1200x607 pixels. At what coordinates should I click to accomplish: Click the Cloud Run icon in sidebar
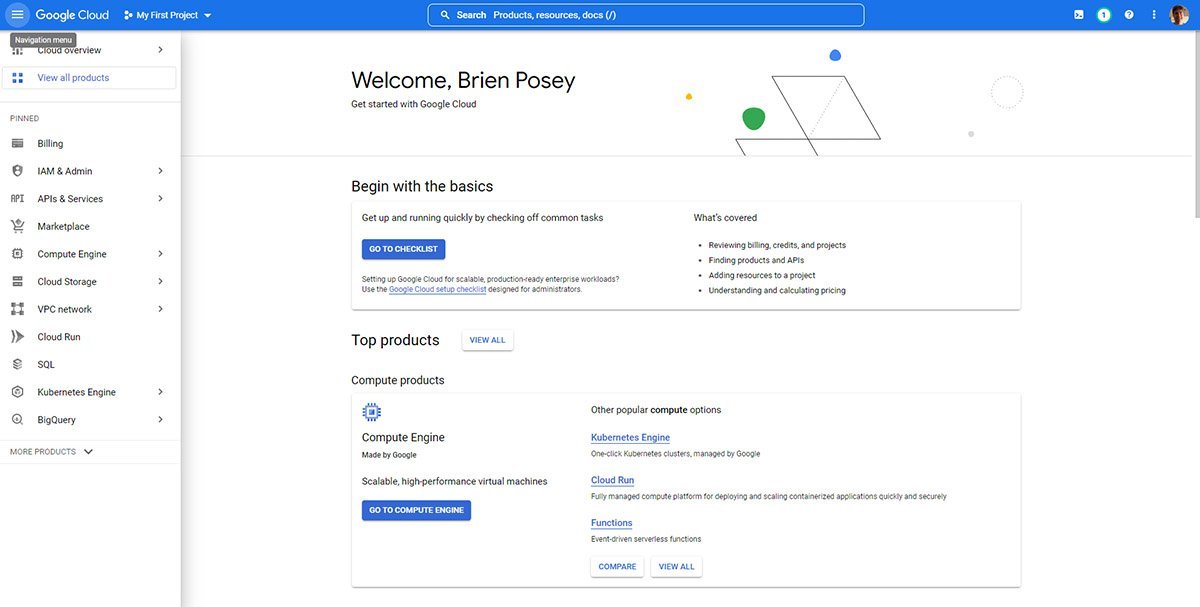tap(17, 337)
